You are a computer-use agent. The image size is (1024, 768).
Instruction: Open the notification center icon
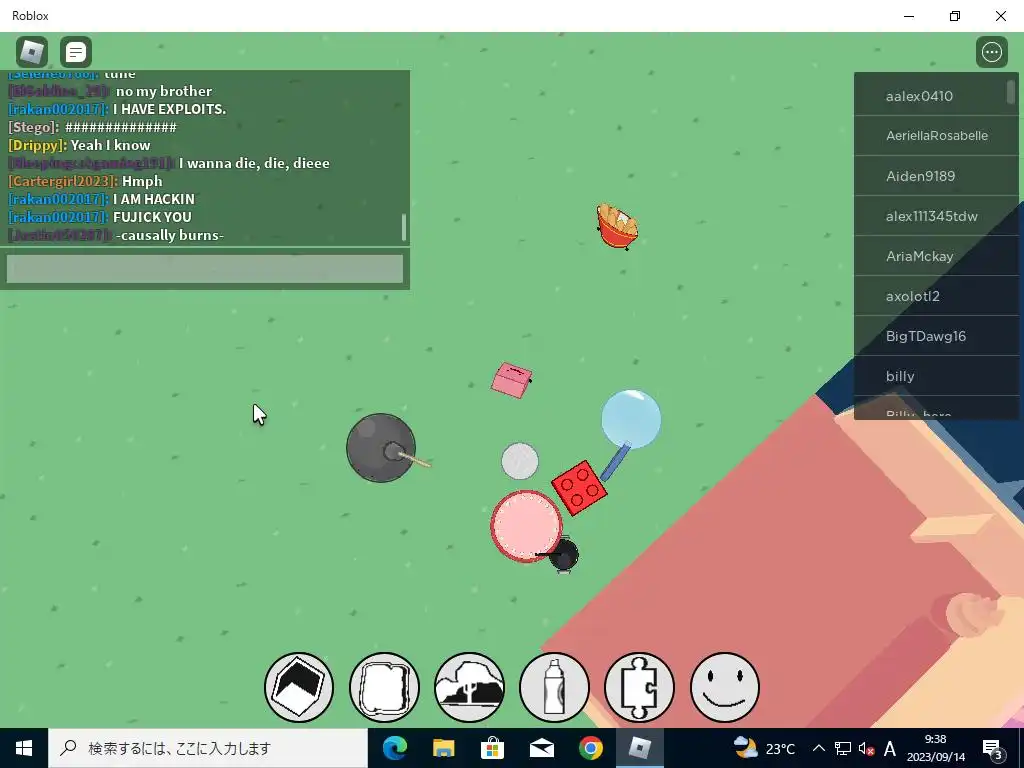[993, 748]
